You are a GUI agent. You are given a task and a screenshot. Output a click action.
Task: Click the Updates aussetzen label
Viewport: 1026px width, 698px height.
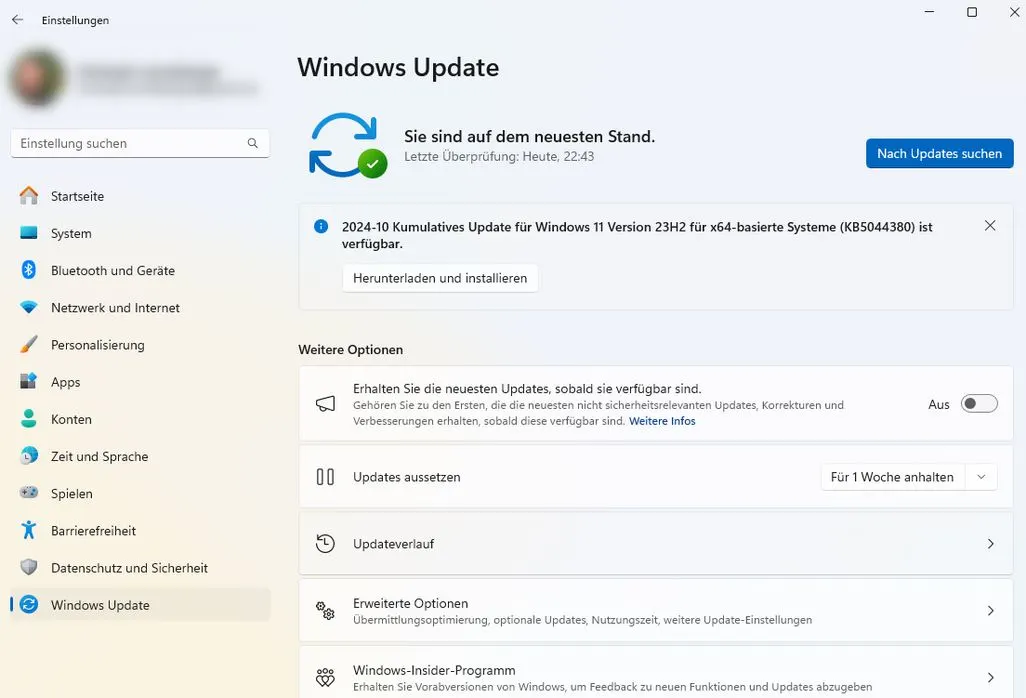click(x=406, y=477)
